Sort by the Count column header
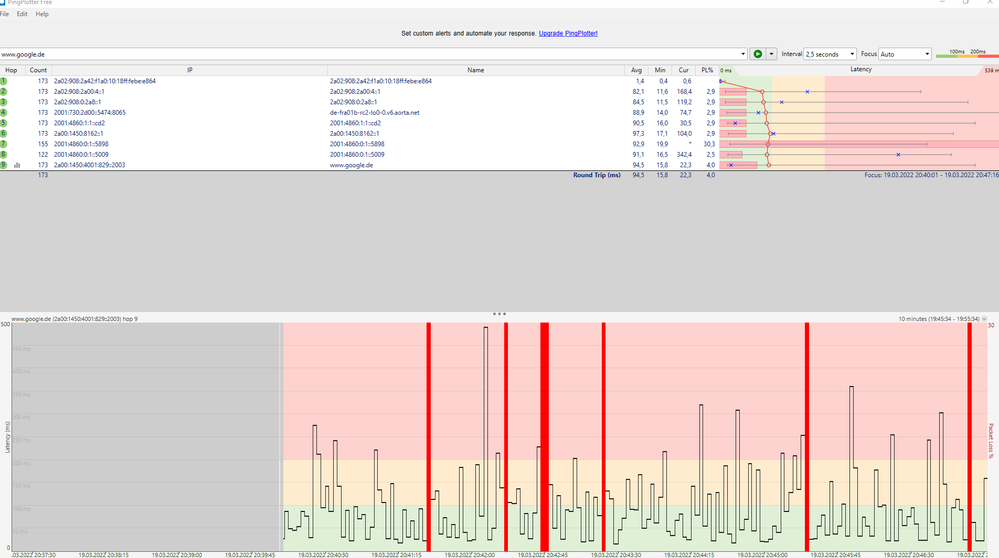 38,70
